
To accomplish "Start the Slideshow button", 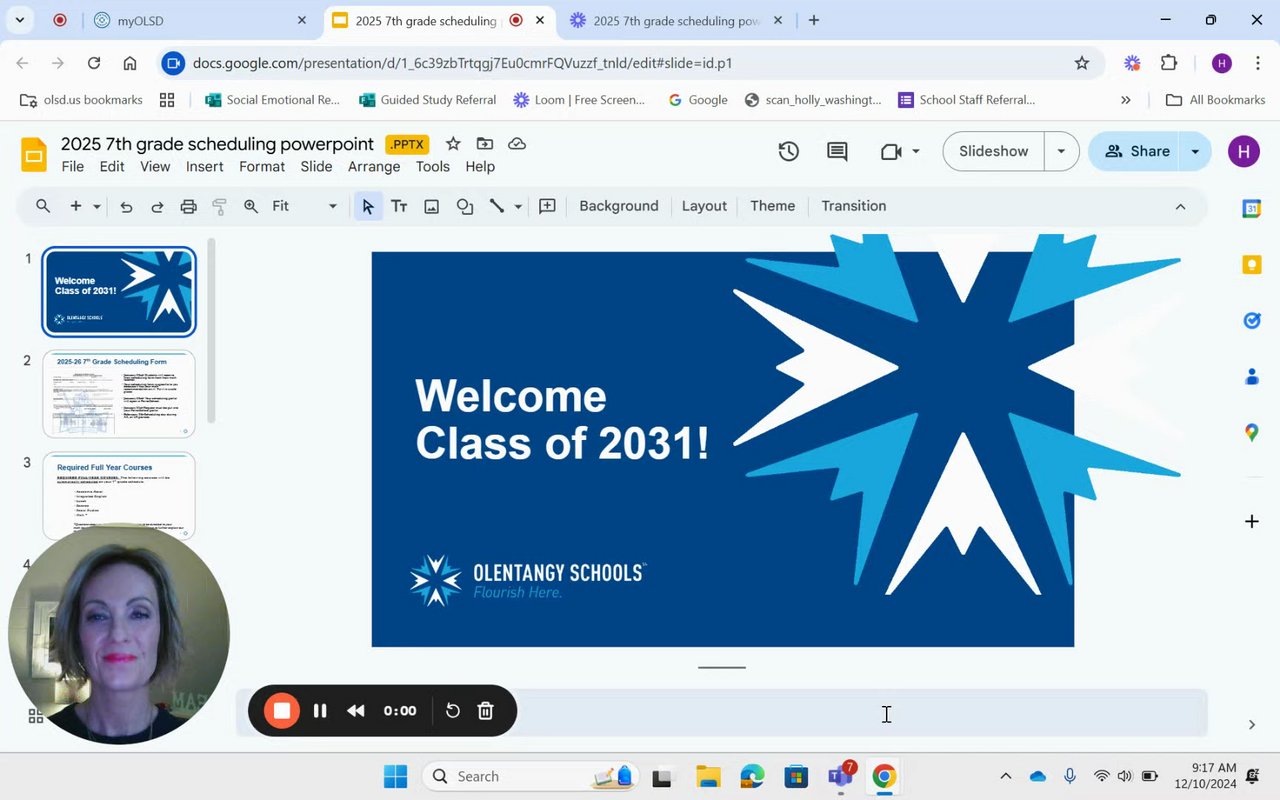I will [x=994, y=151].
